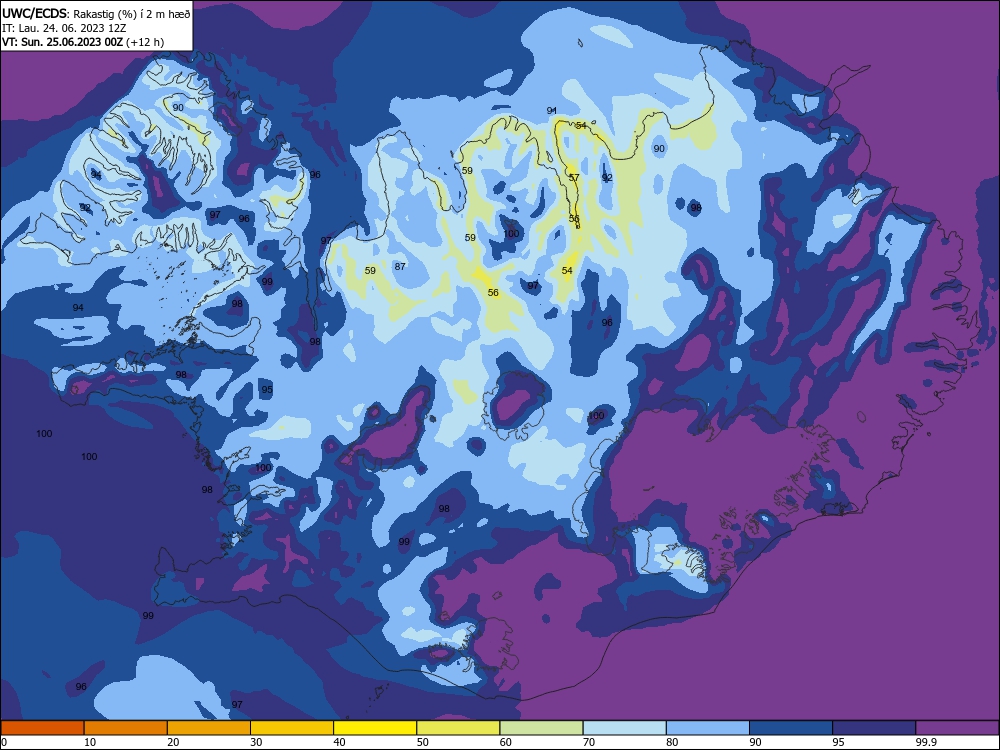Click the legend tick label "30"
The height and width of the screenshot is (750, 1000).
(256, 742)
